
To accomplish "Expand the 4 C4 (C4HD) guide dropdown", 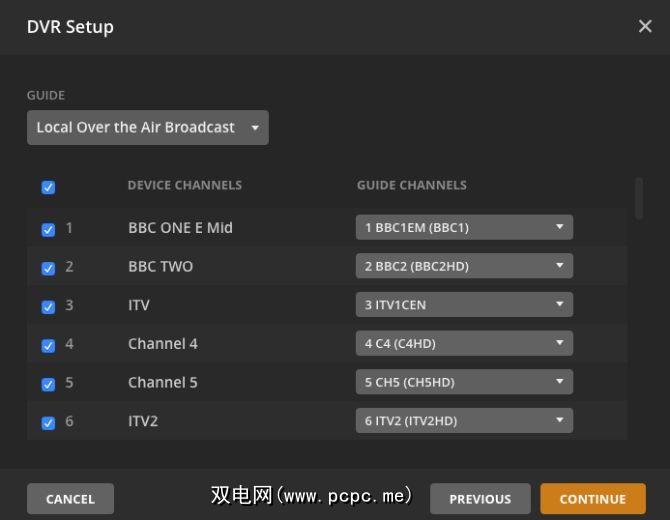I will point(464,344).
